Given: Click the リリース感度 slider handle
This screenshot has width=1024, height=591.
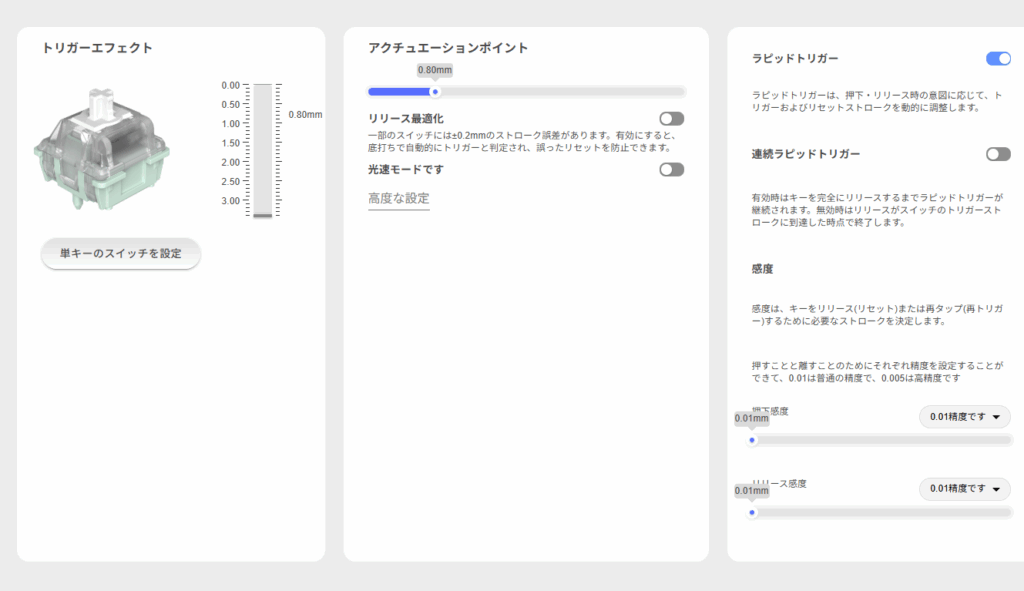Looking at the screenshot, I should [x=752, y=513].
